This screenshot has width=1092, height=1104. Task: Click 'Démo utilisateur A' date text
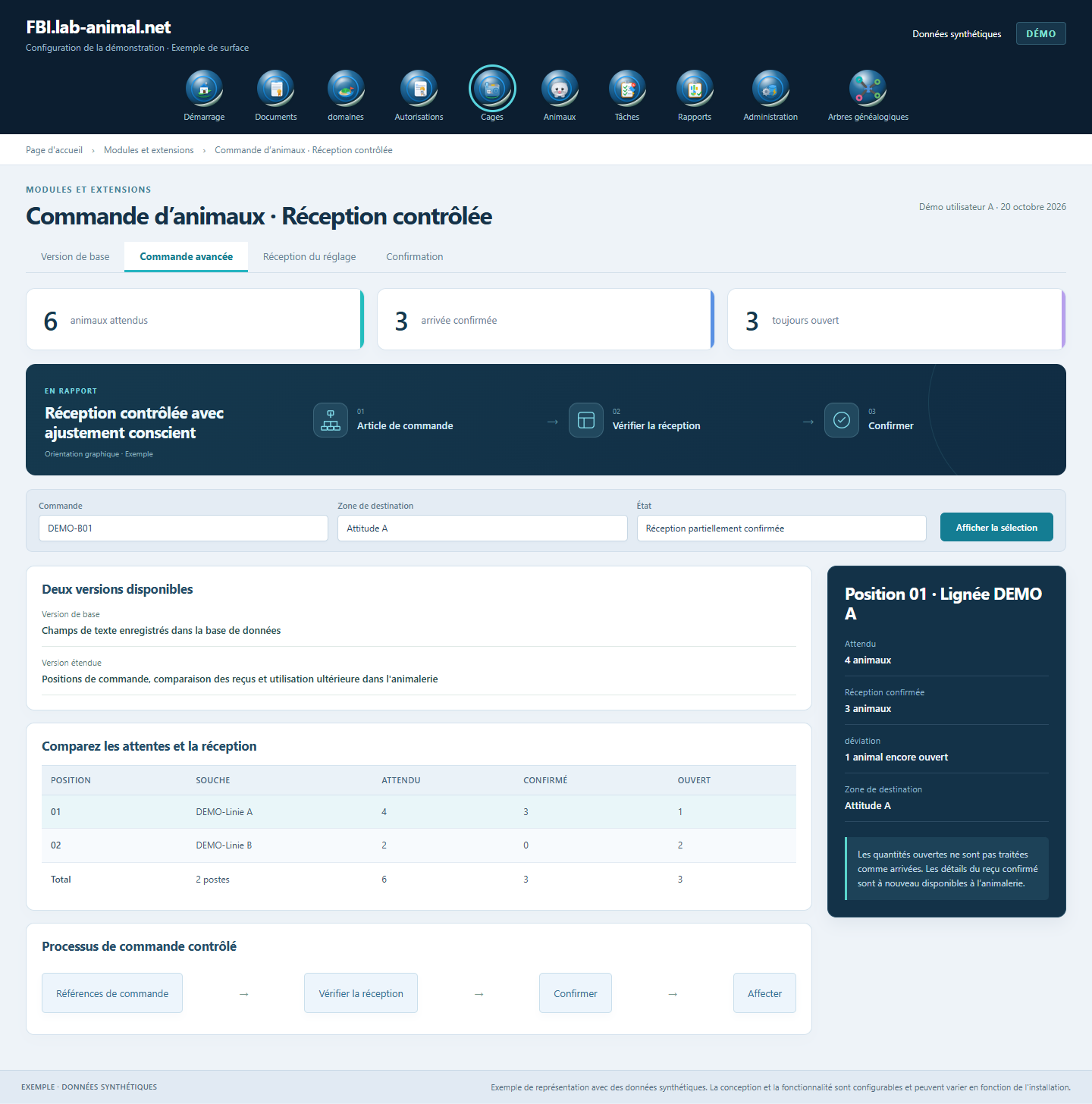(x=993, y=207)
